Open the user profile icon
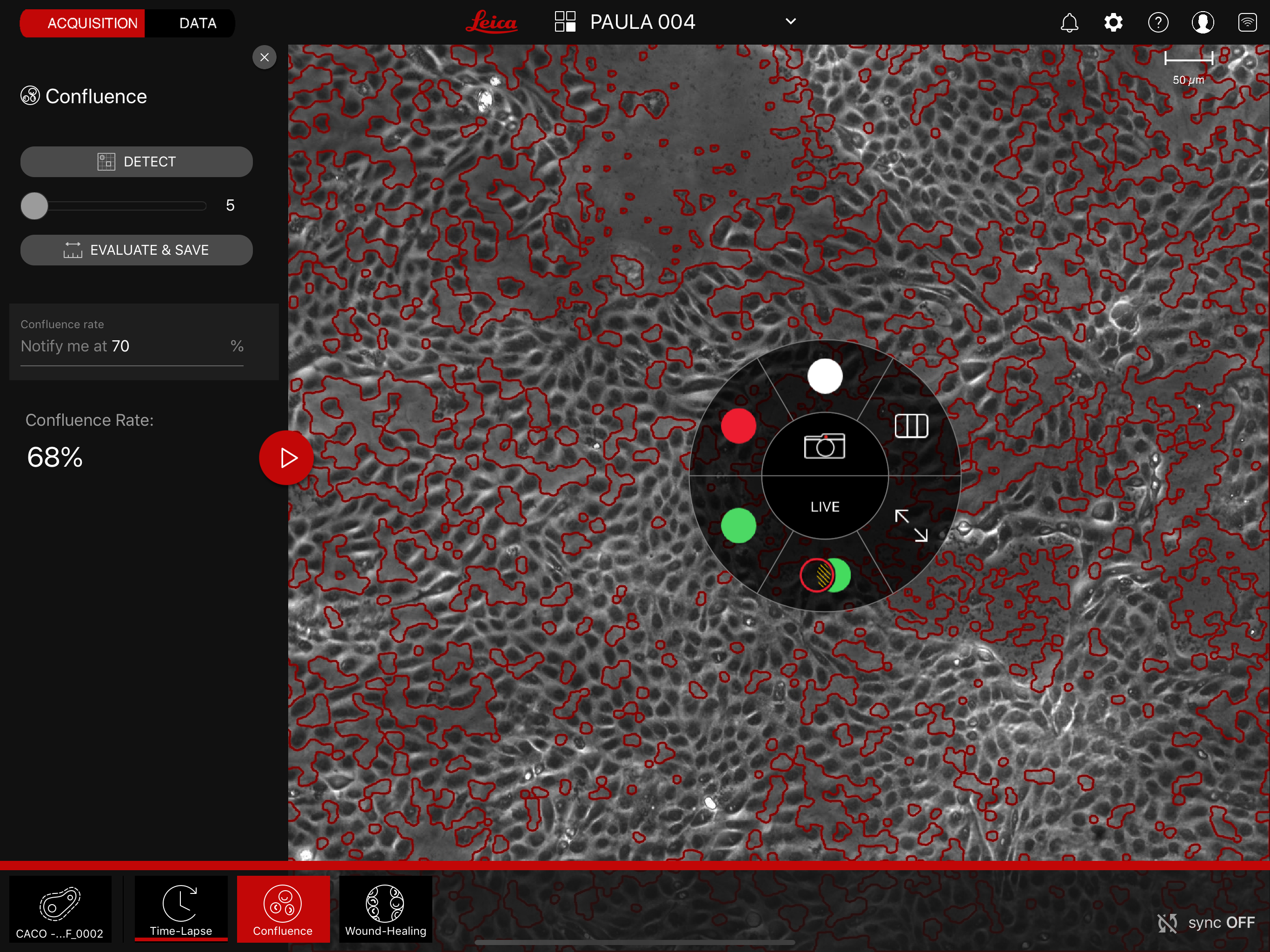 pyautogui.click(x=1203, y=23)
